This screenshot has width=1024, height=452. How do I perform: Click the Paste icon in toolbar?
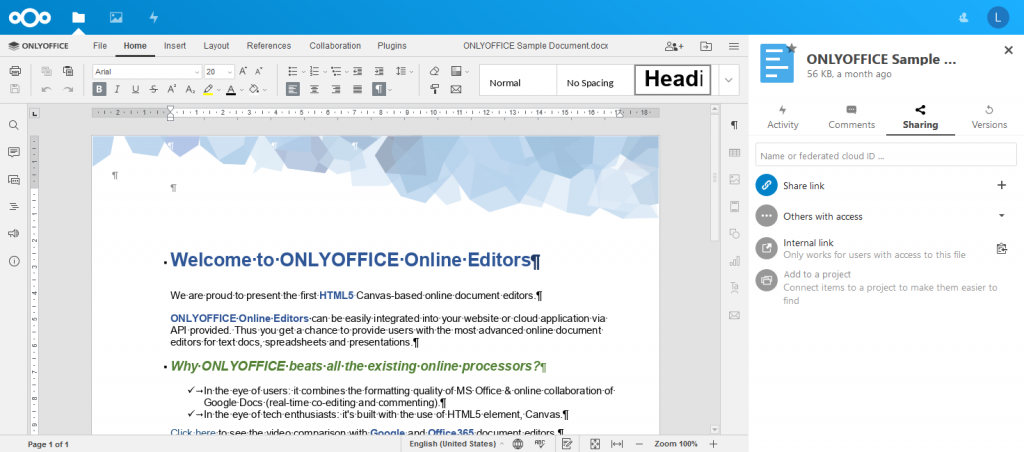pyautogui.click(x=68, y=71)
